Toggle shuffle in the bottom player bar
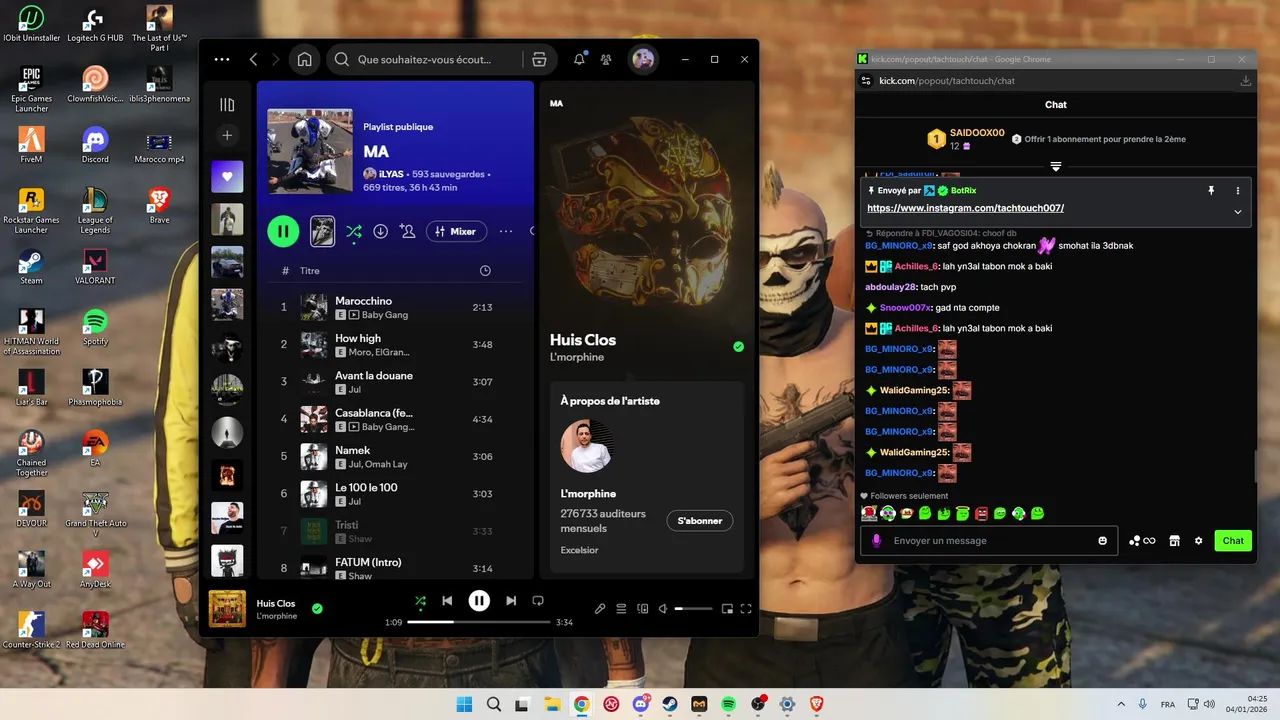 coord(421,600)
